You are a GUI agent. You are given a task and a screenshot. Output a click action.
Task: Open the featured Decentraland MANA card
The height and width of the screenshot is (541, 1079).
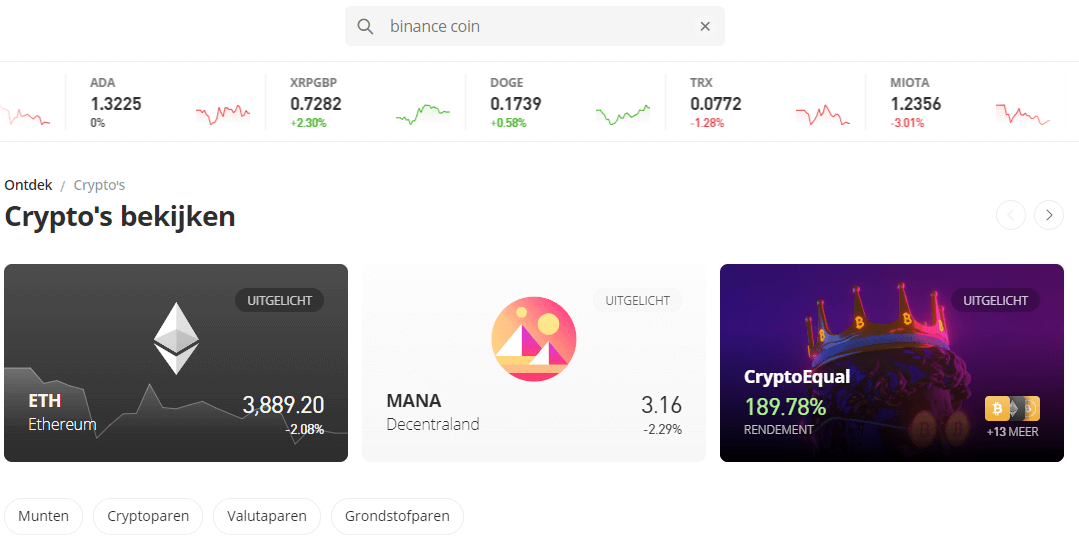coord(534,363)
